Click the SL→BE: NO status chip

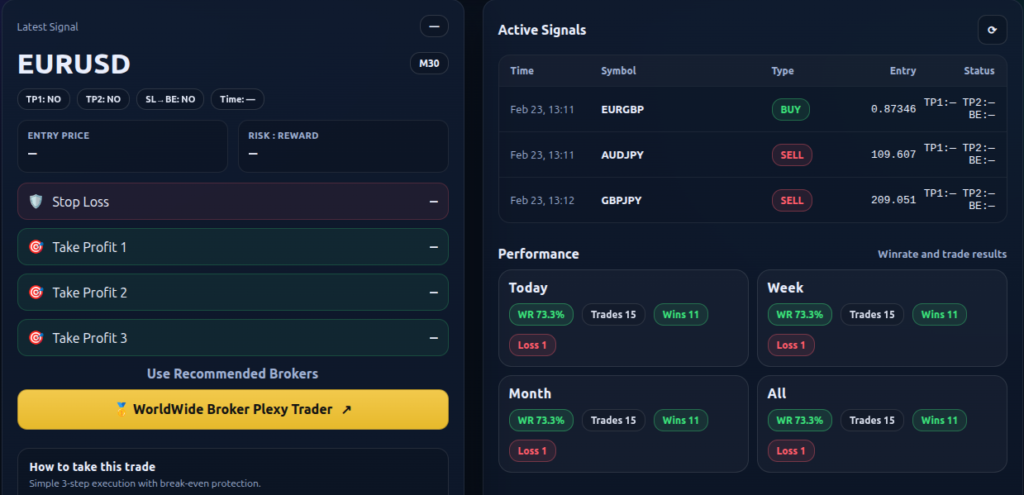170,99
